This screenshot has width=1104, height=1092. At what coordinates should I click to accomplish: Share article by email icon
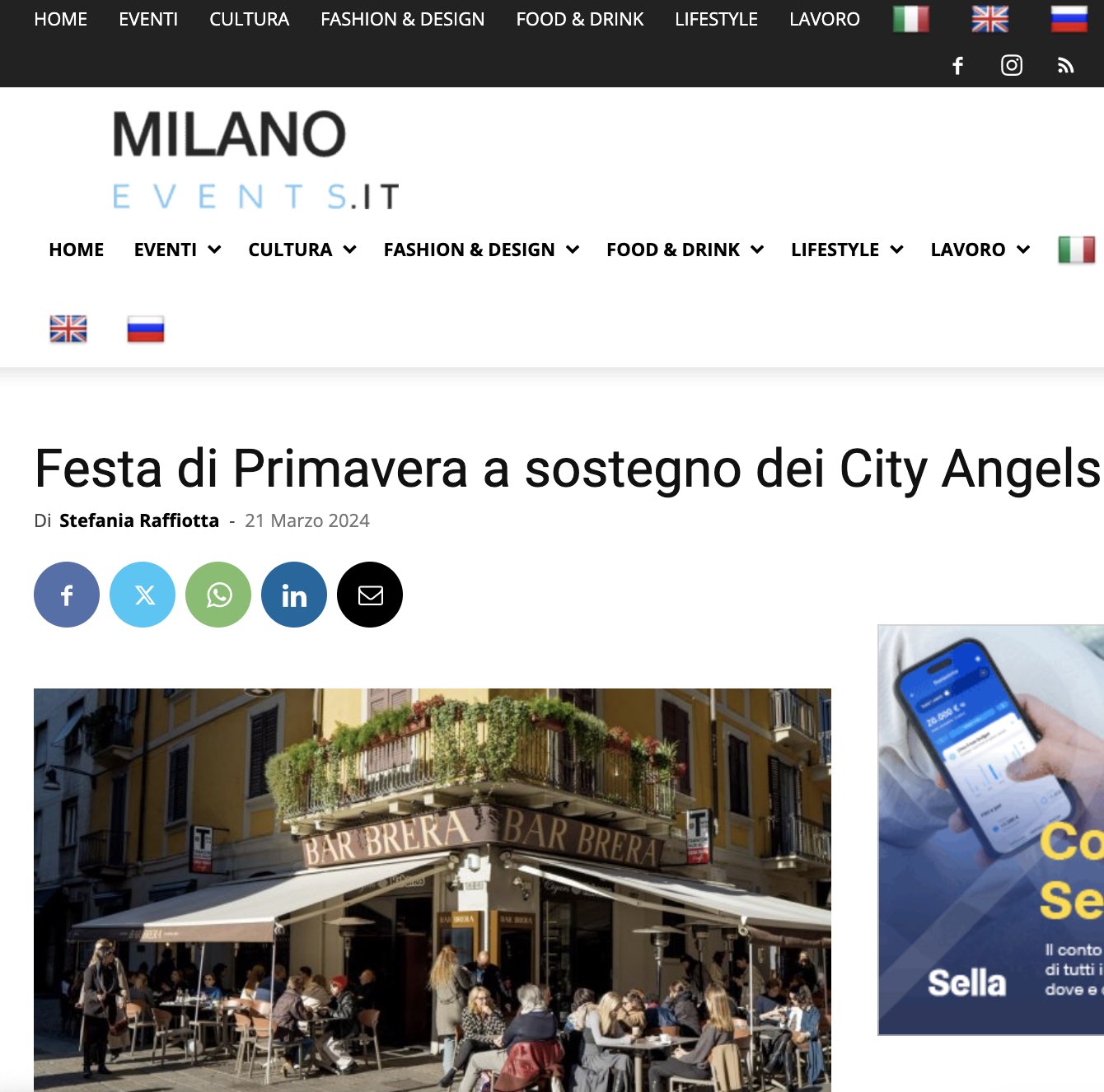pyautogui.click(x=370, y=595)
